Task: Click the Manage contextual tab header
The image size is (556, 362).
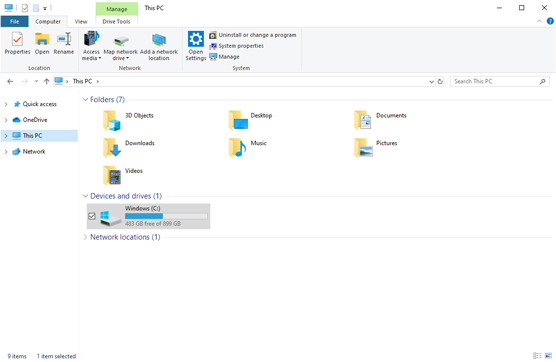Action: tap(117, 9)
